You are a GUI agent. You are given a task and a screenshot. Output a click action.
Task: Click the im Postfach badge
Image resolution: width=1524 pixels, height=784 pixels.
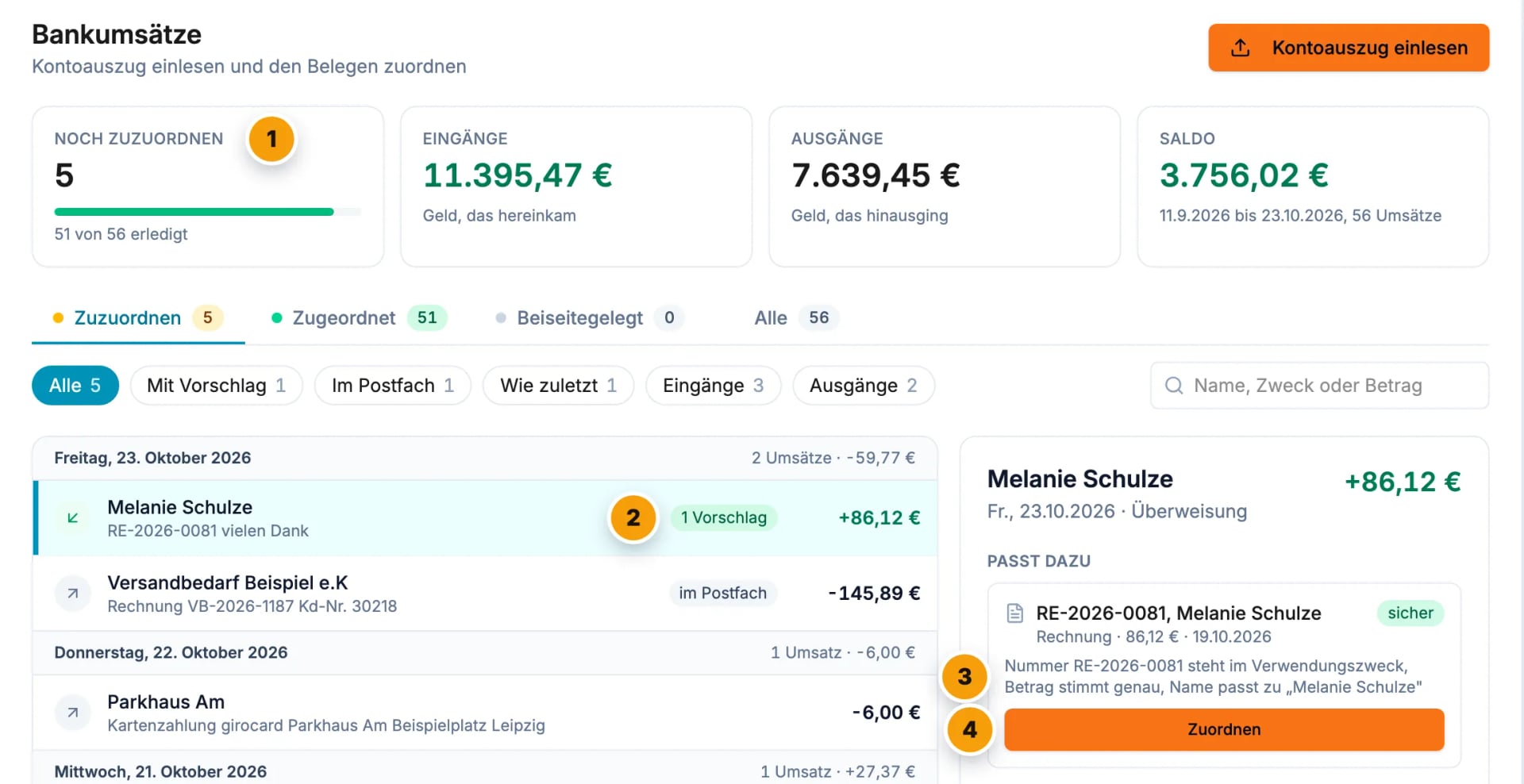(x=722, y=593)
